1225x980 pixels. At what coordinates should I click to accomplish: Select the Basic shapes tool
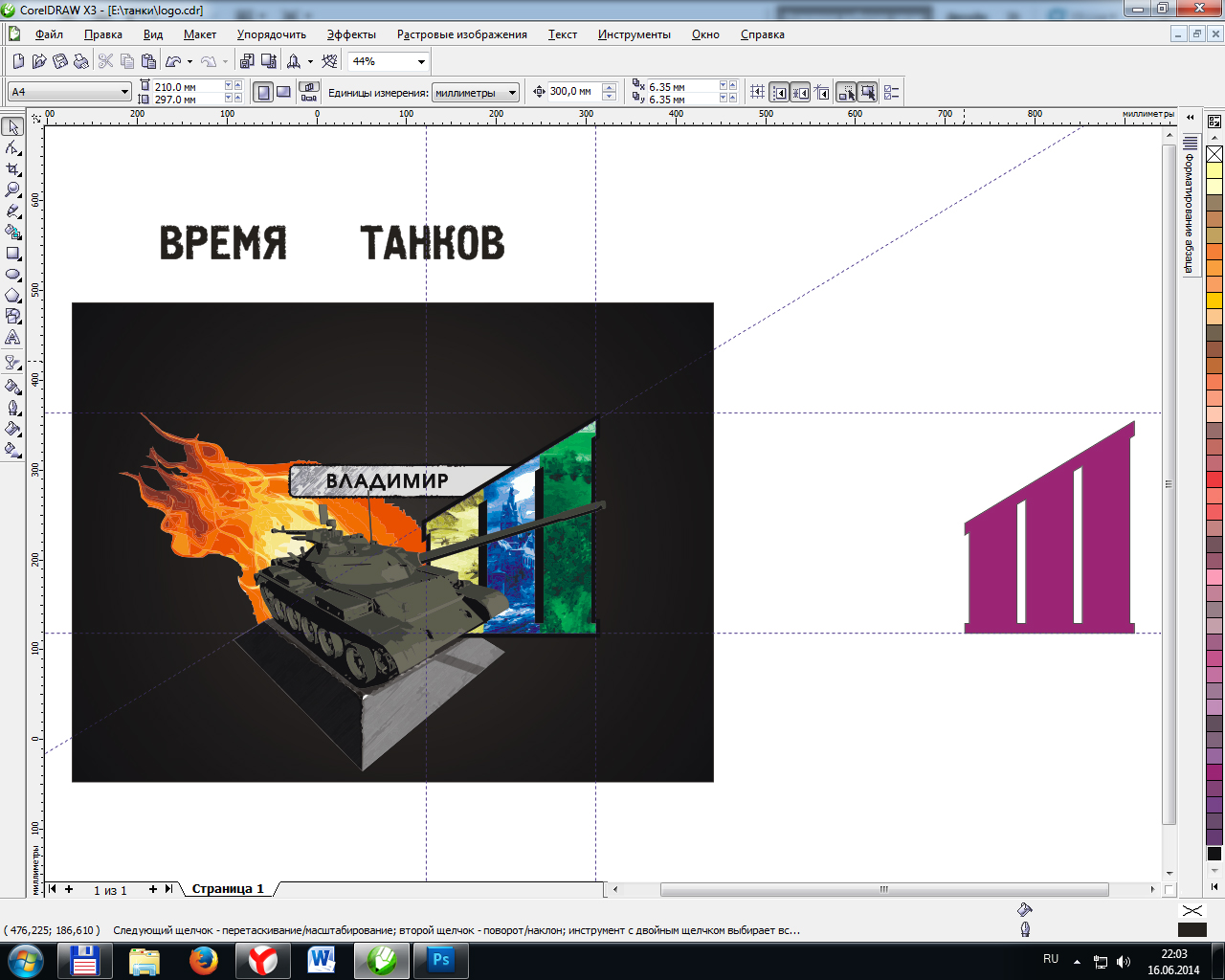(12, 317)
